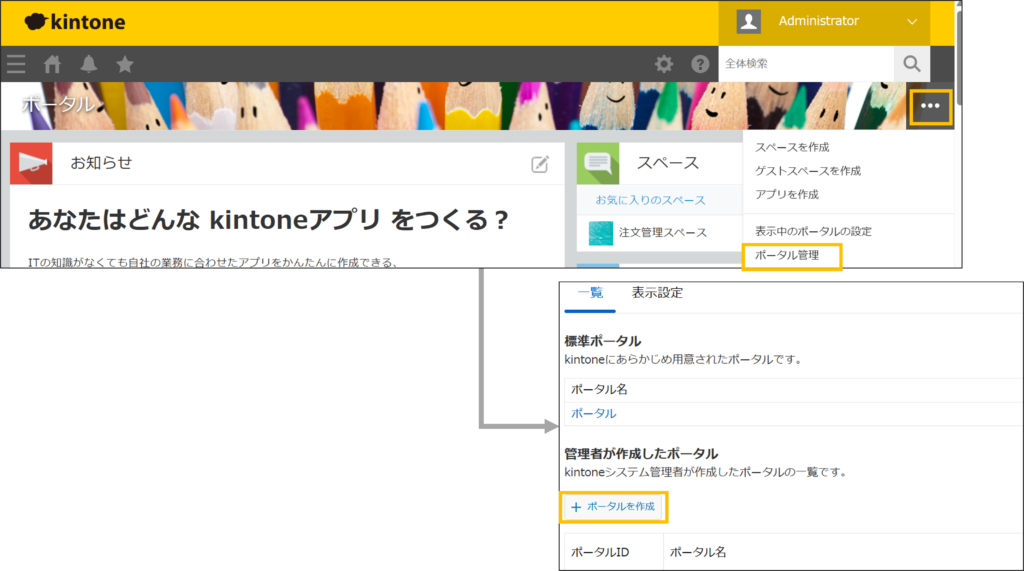The height and width of the screenshot is (571, 1024).
Task: Click the kintone logo
Action: coord(74,22)
